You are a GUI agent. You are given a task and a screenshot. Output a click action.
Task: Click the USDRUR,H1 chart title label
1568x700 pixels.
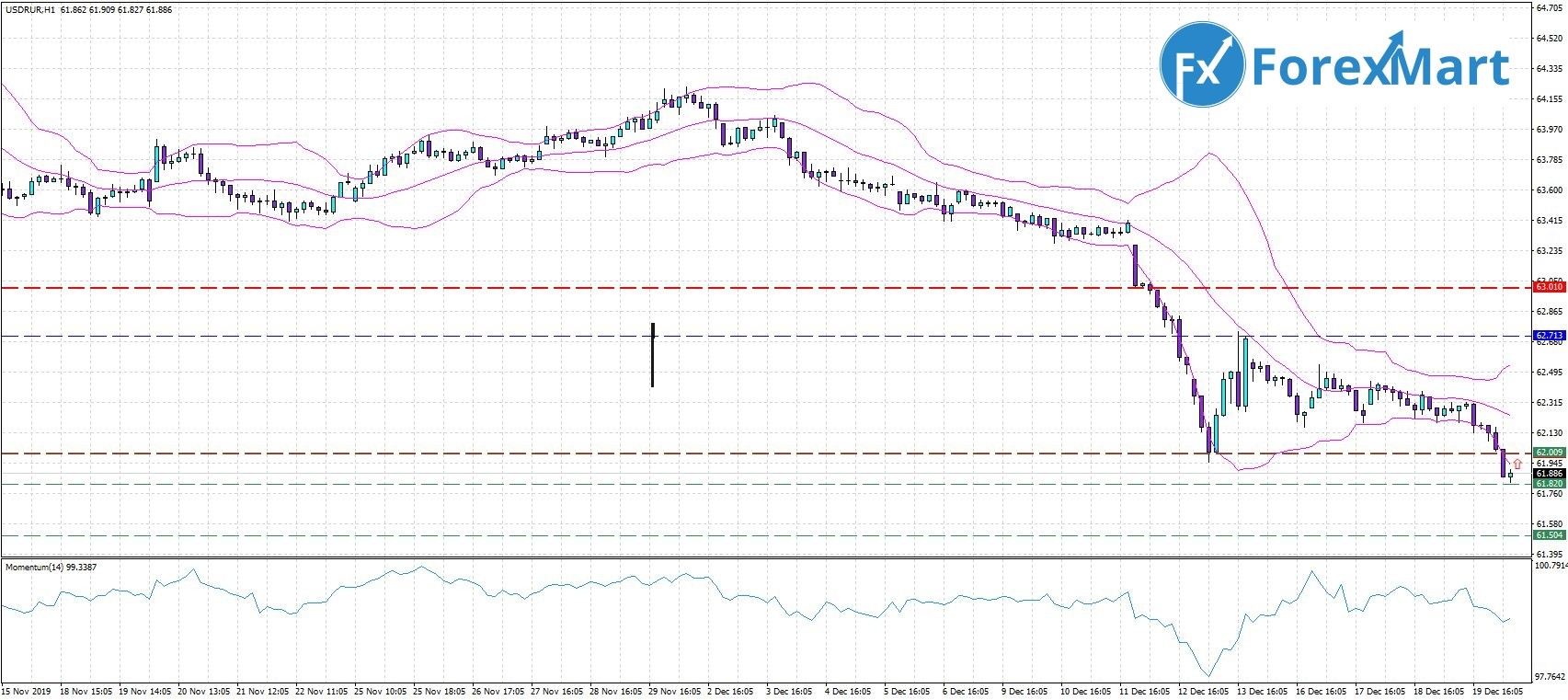click(x=29, y=9)
